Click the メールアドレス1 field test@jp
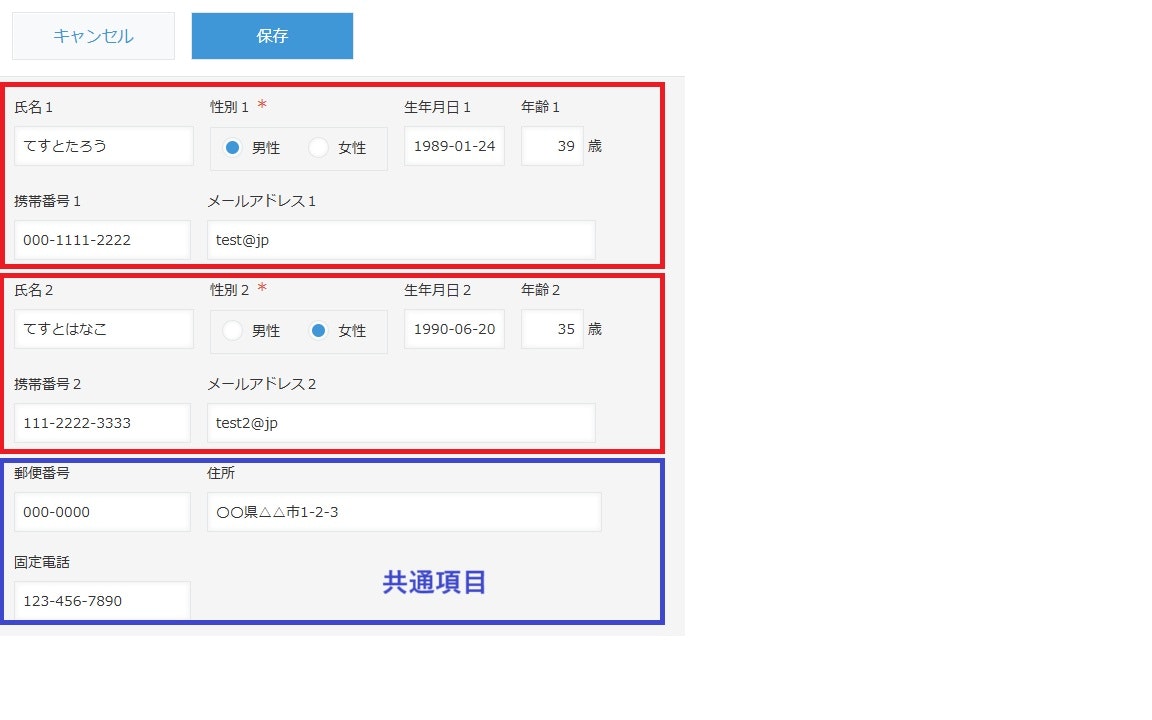The width and height of the screenshot is (1152, 720). point(401,240)
